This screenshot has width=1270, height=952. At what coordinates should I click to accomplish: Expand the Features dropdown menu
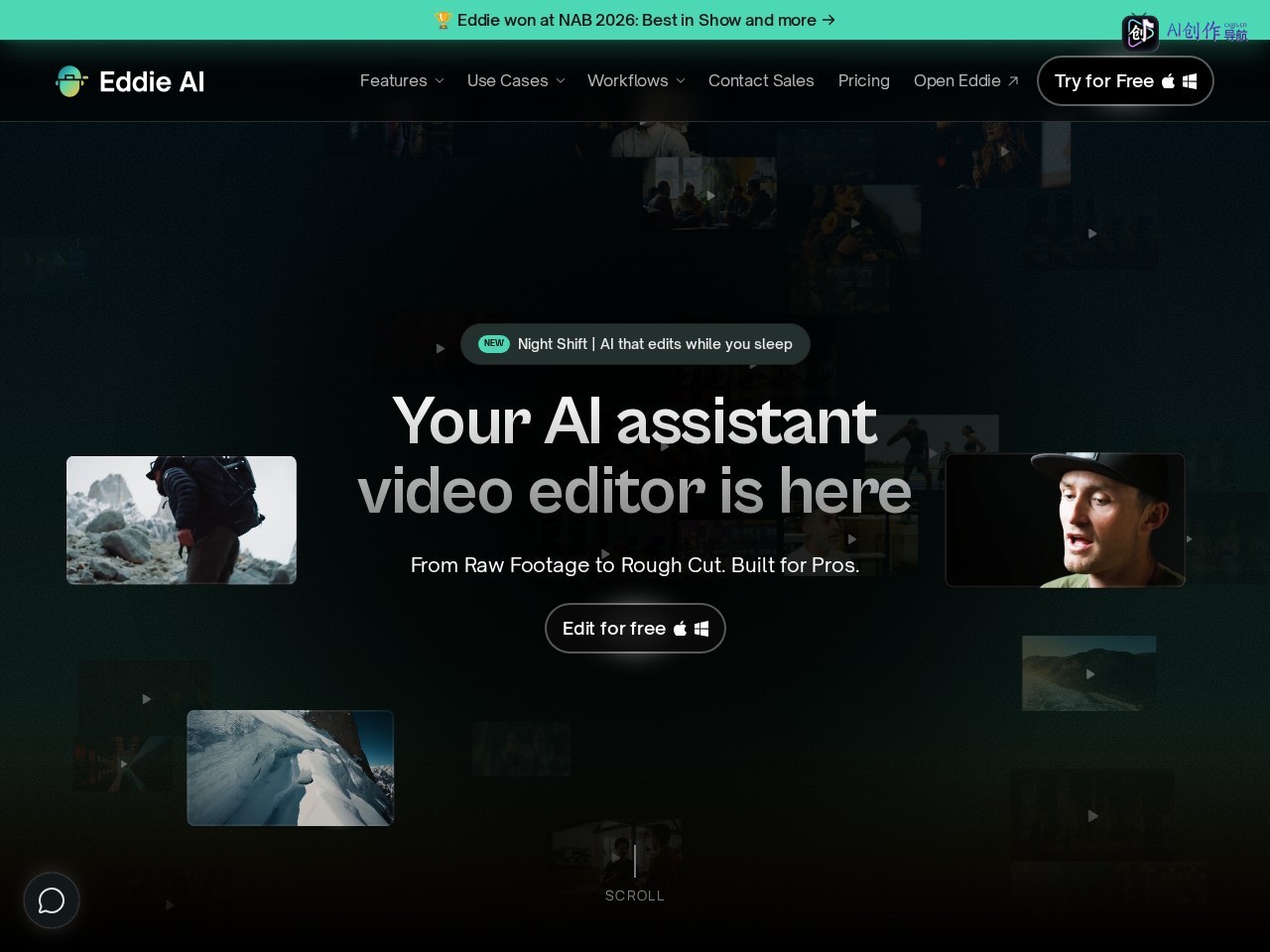tap(402, 81)
